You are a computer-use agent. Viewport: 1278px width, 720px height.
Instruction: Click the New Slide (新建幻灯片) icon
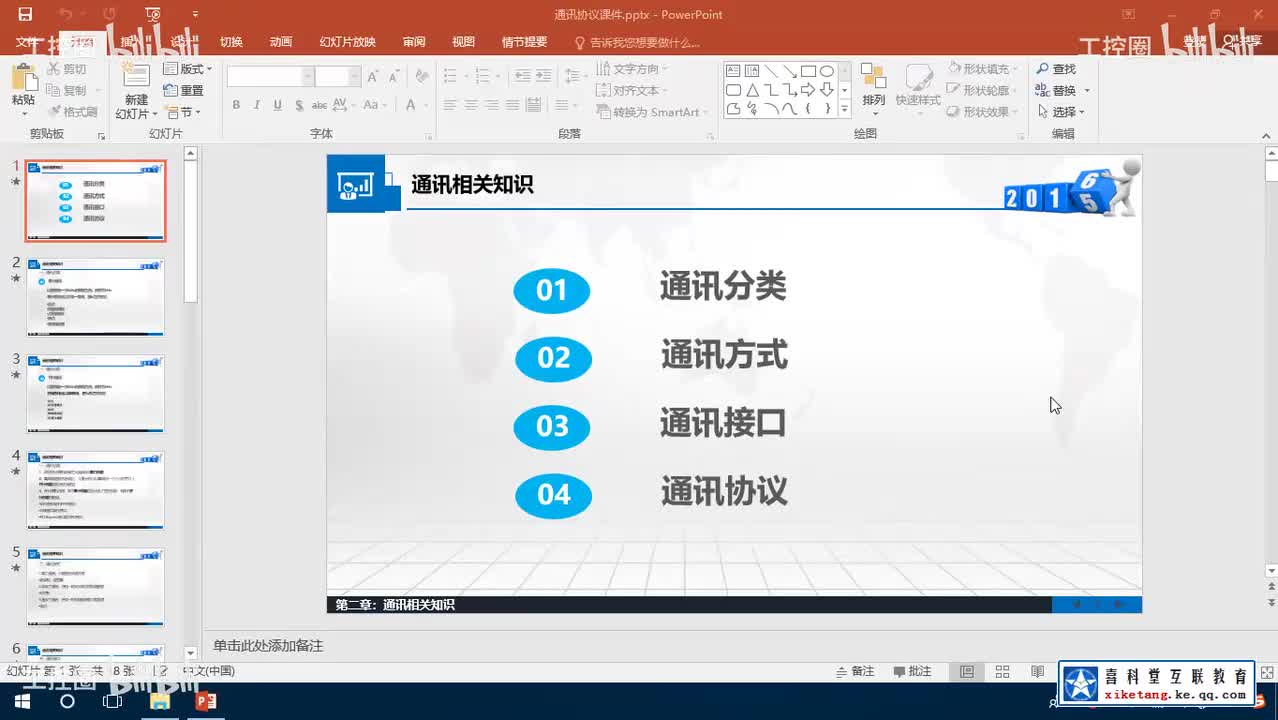coord(135,76)
